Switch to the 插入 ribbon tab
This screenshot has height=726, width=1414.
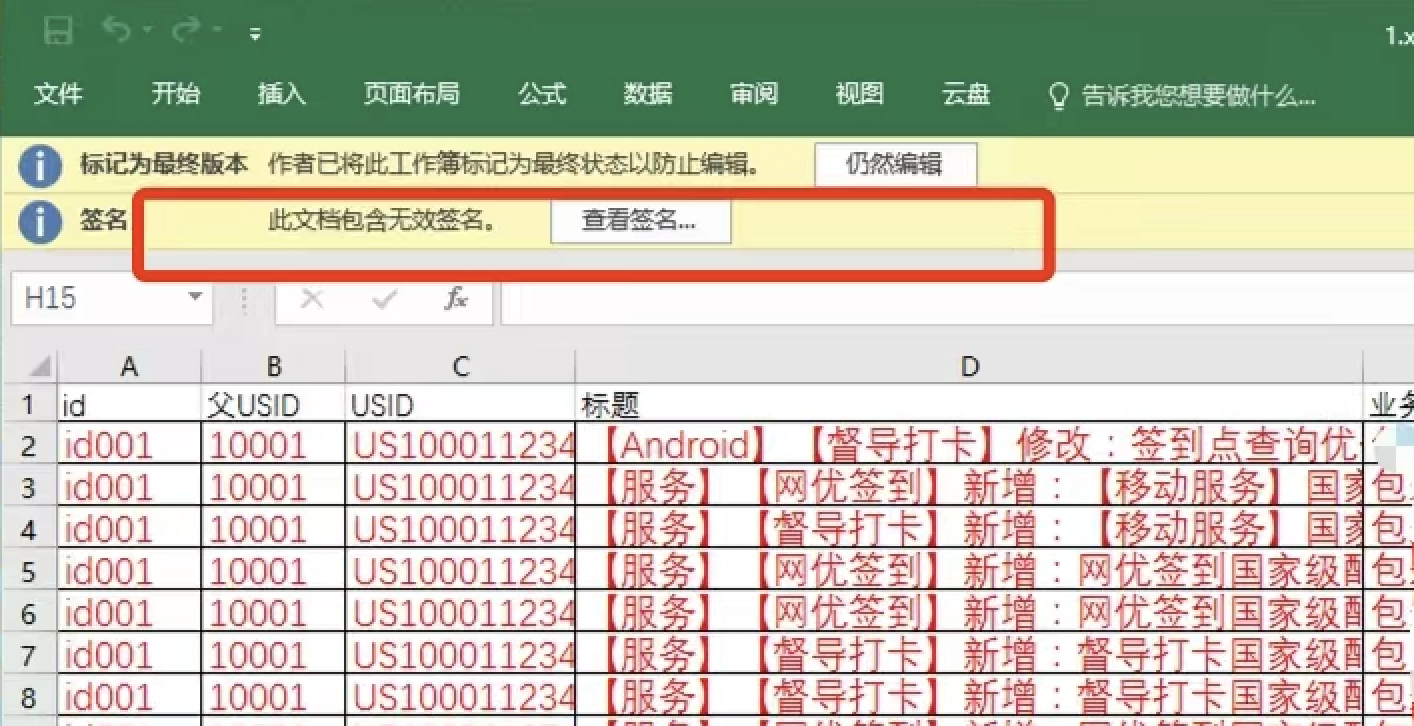(282, 95)
